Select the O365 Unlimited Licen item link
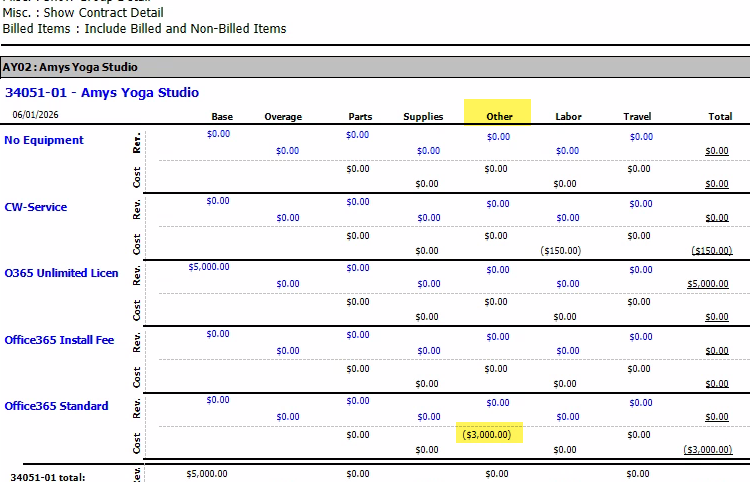This screenshot has height=482, width=750. [x=61, y=273]
